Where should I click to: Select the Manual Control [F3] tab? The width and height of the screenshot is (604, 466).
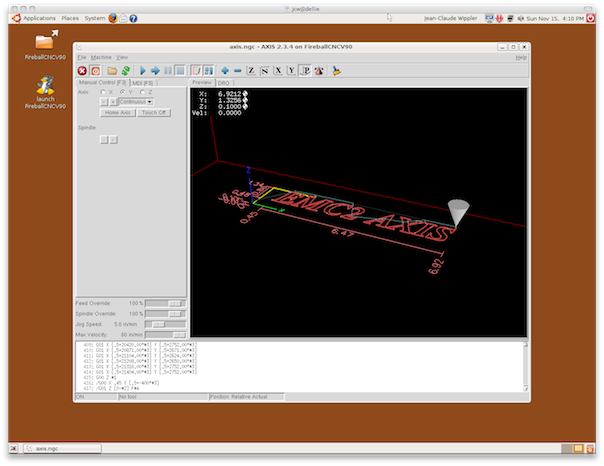pos(102,82)
